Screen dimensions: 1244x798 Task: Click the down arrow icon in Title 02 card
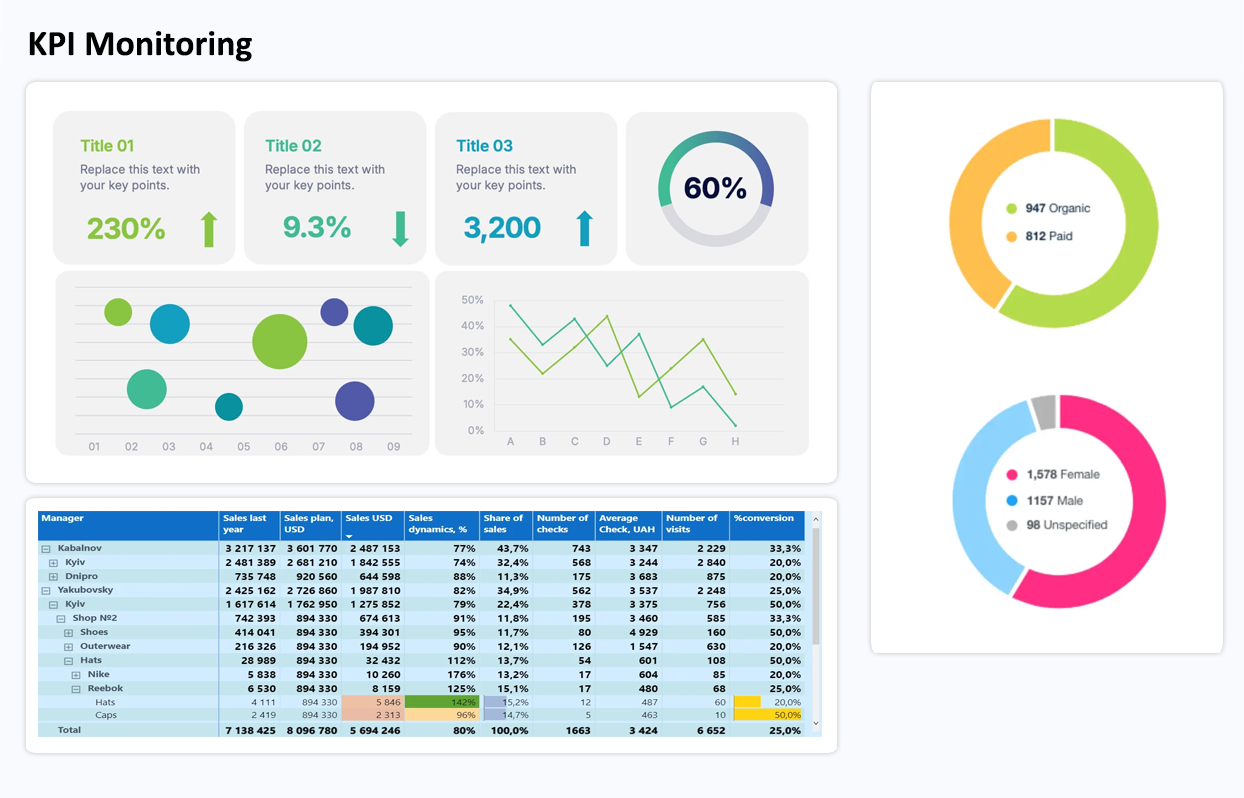(400, 229)
